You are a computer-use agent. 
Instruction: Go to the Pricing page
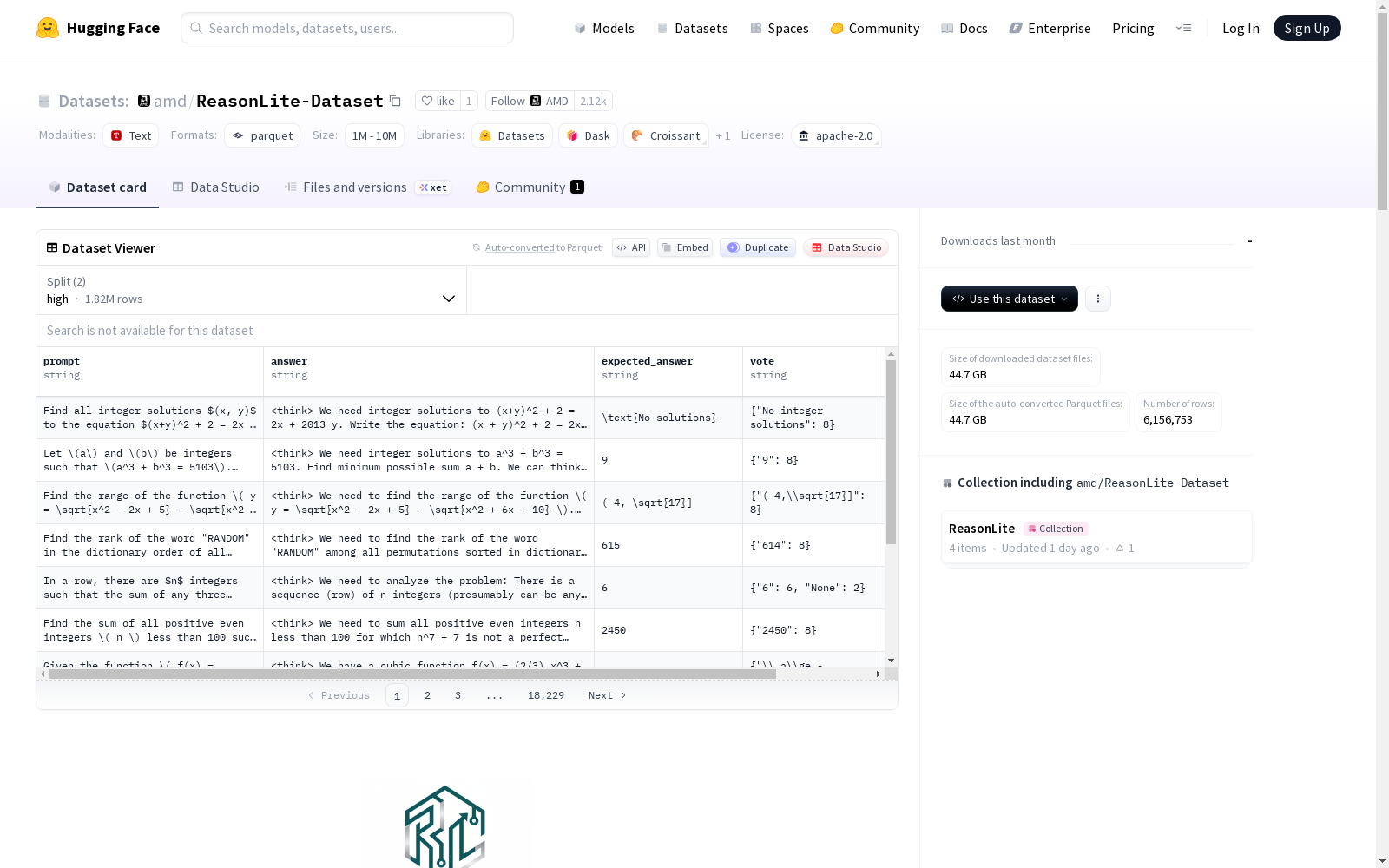point(1133,28)
